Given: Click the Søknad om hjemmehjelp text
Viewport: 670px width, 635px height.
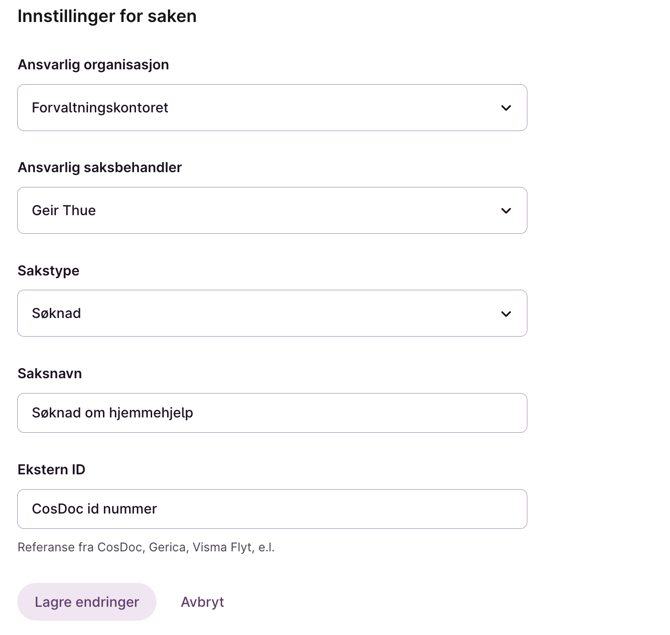Looking at the screenshot, I should click(x=112, y=413).
